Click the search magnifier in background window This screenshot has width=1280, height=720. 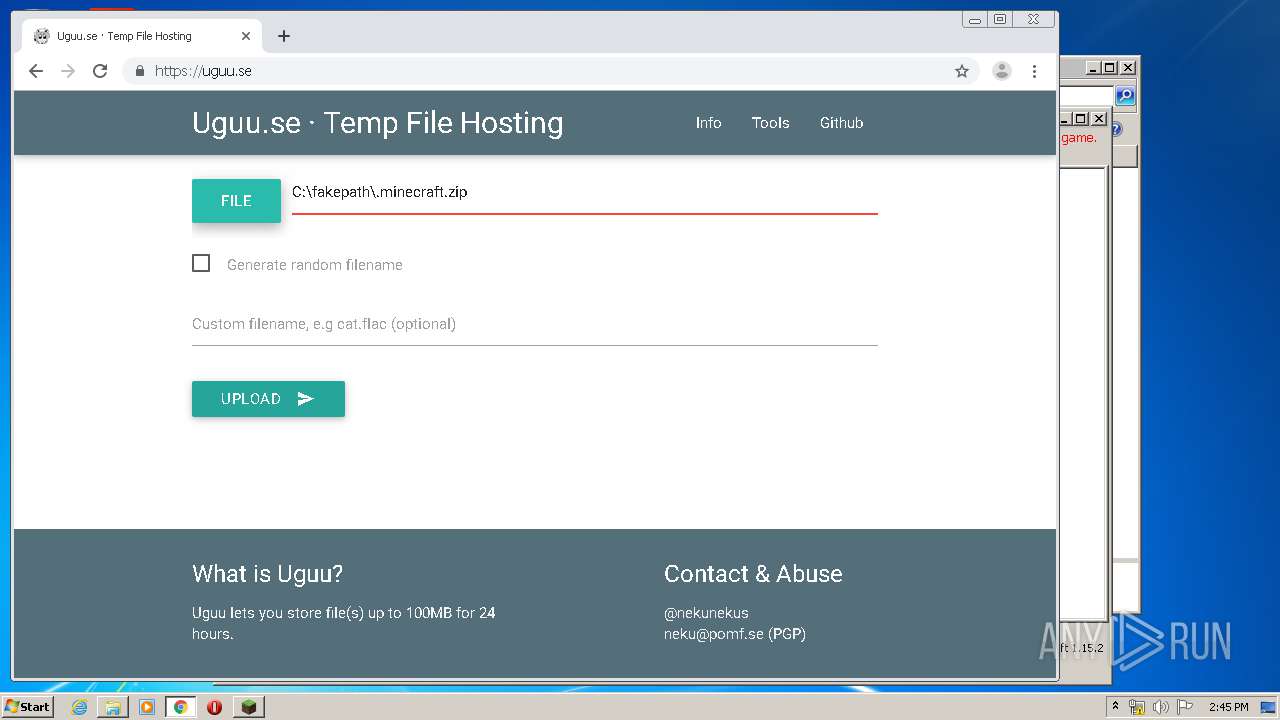click(x=1125, y=96)
